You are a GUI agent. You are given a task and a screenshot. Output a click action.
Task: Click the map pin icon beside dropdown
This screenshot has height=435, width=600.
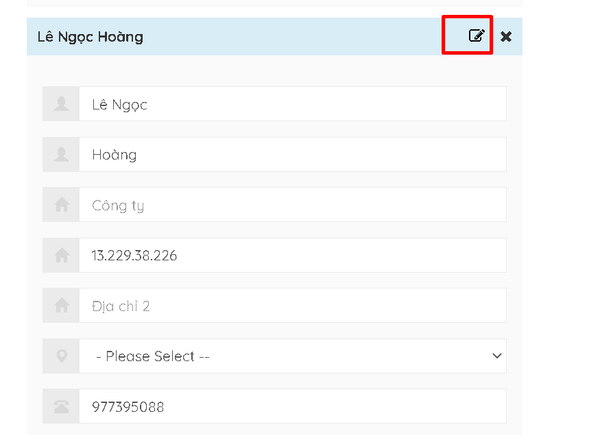point(61,356)
